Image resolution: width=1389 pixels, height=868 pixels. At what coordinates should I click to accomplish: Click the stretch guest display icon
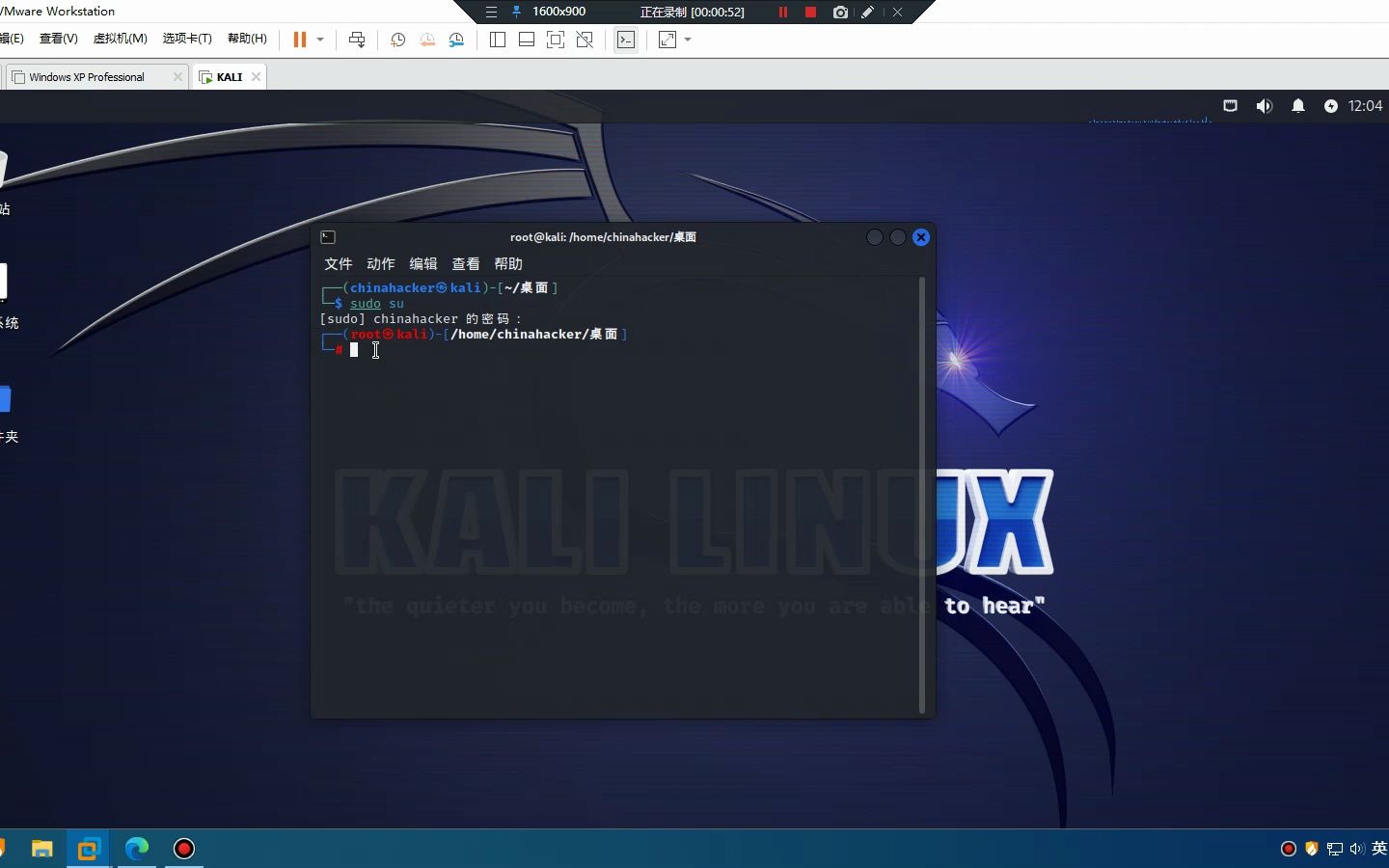(x=667, y=40)
